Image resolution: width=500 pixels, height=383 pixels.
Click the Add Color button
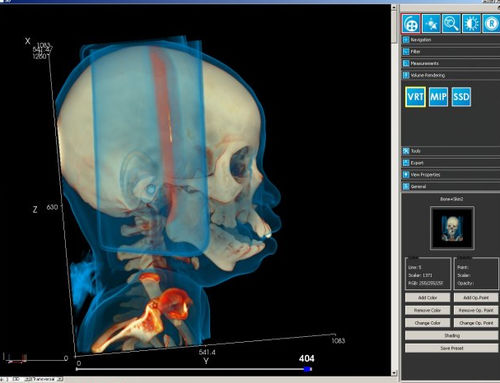[427, 297]
